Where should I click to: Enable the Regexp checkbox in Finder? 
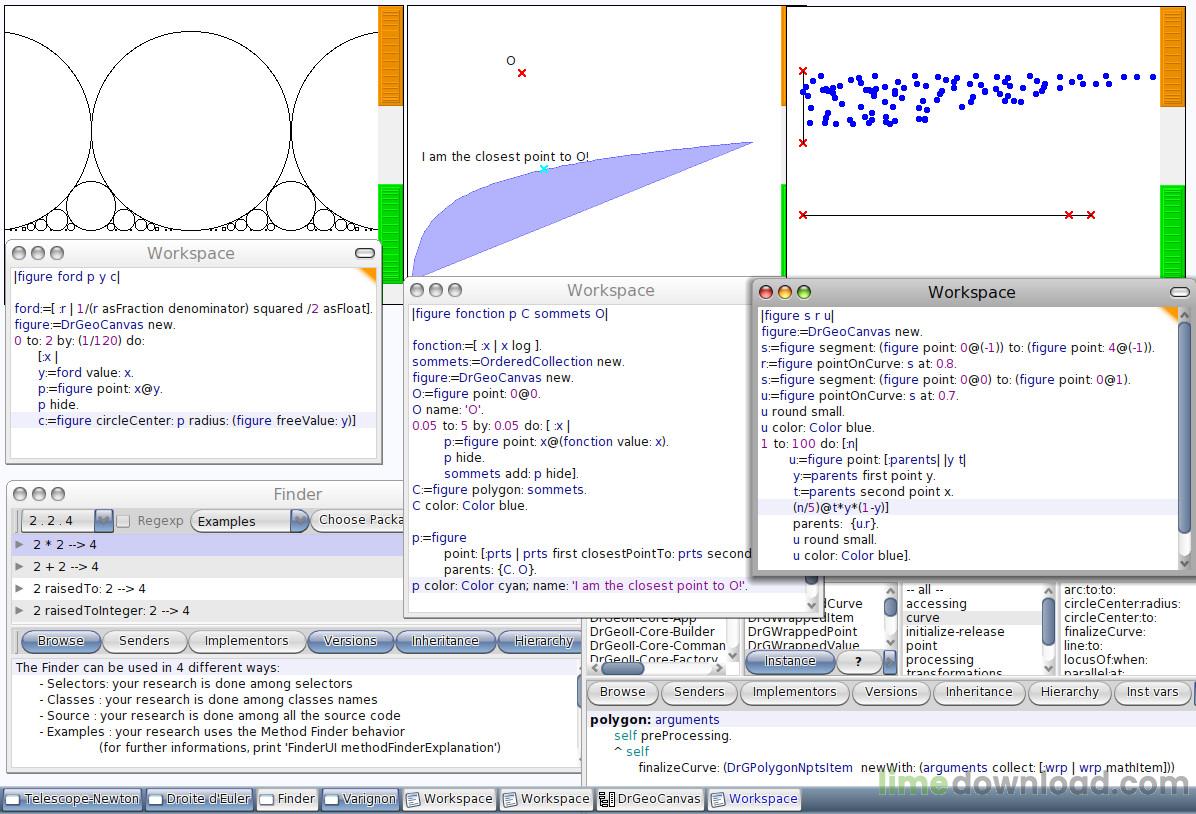(x=123, y=521)
